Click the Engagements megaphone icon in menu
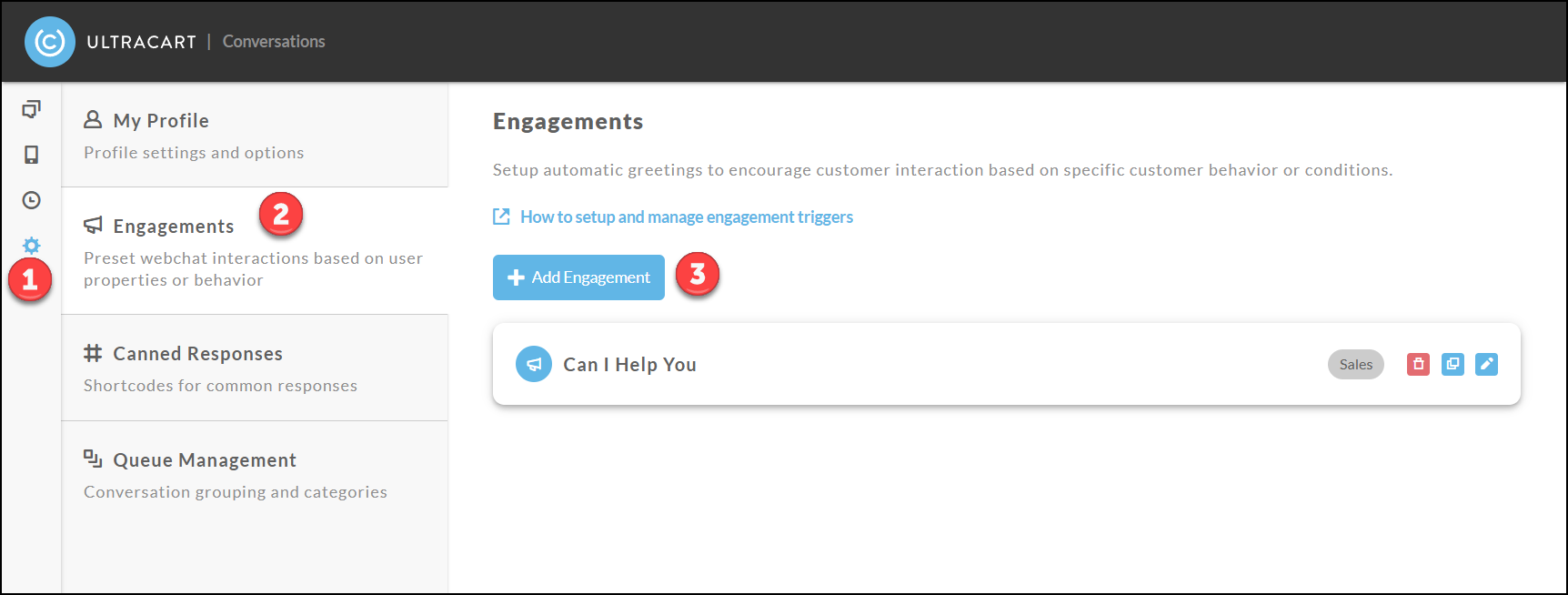The image size is (1568, 595). pos(93,225)
